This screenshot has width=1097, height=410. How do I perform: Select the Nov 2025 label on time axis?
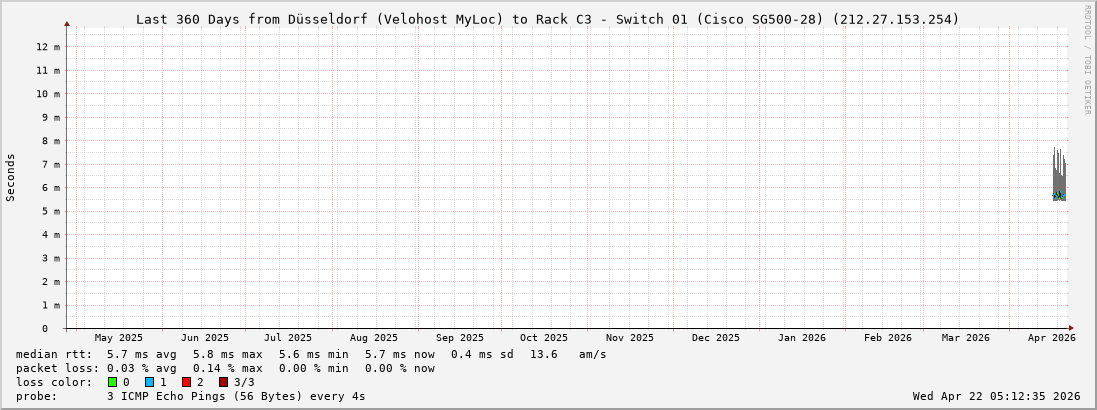tap(630, 338)
